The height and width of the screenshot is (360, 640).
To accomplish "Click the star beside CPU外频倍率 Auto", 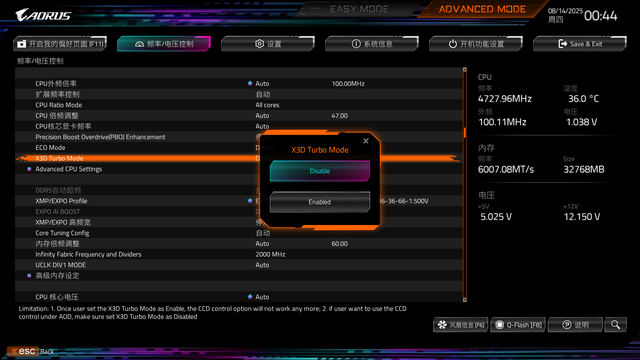I will coord(250,83).
